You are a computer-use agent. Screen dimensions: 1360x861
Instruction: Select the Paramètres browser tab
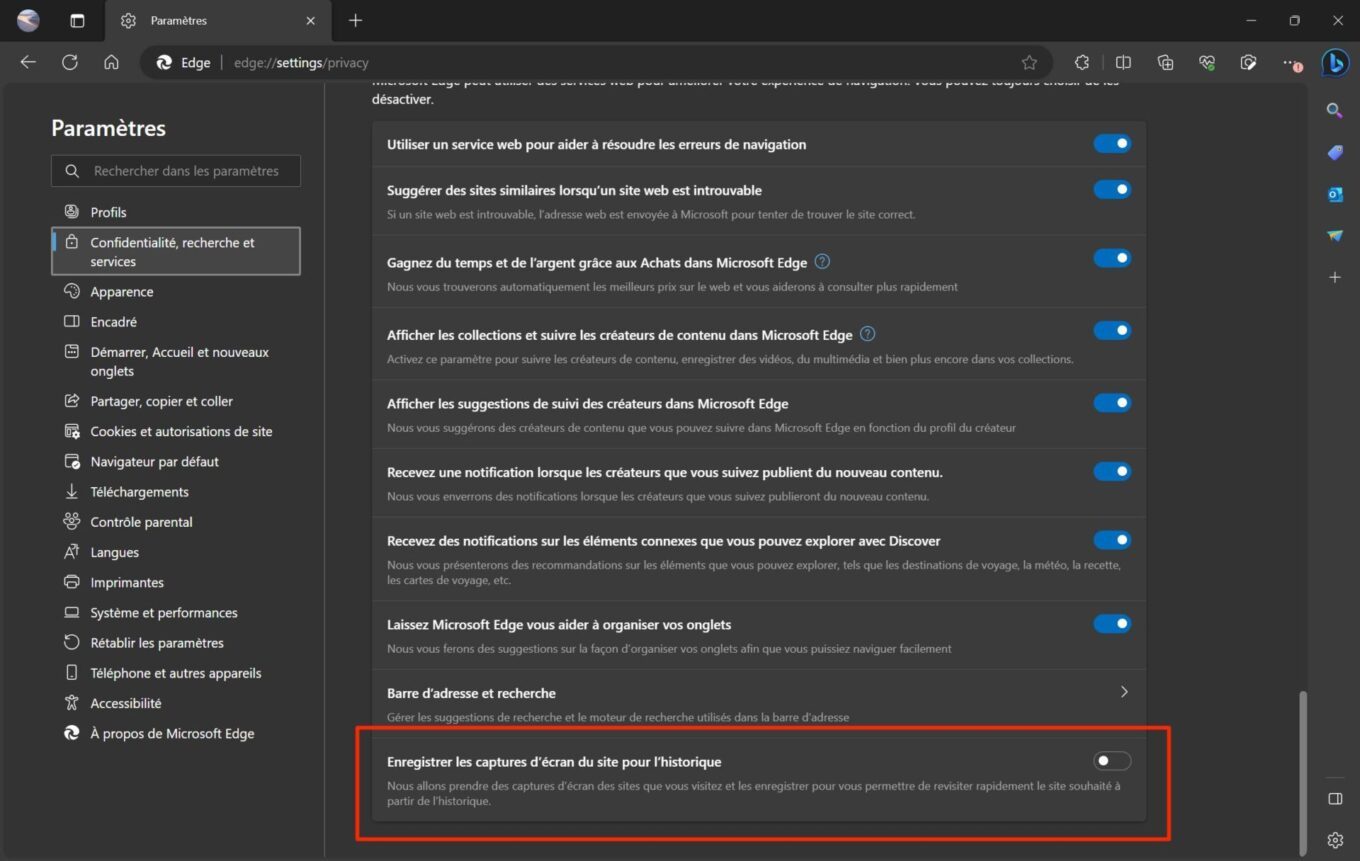pyautogui.click(x=216, y=20)
